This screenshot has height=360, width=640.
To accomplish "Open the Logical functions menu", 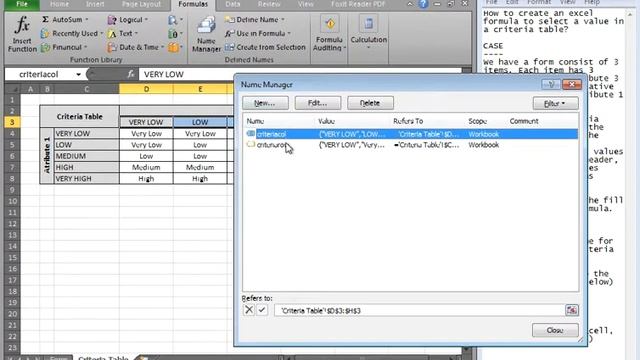I will click(x=128, y=20).
